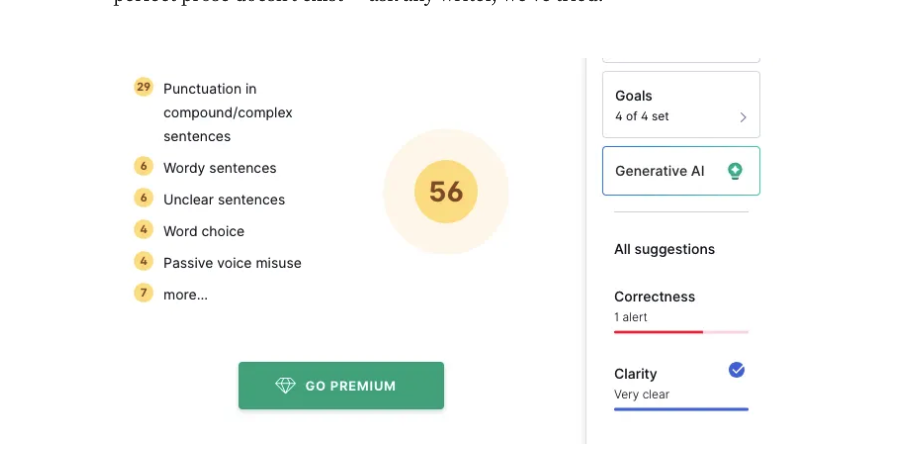This screenshot has width=920, height=474.
Task: Click the 7 badge beside more
Action: pos(143,293)
